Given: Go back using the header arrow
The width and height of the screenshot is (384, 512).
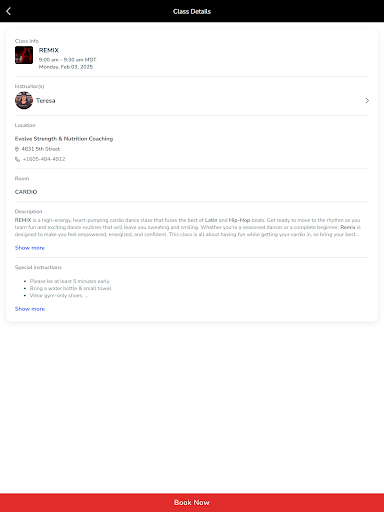Looking at the screenshot, I should [9, 11].
